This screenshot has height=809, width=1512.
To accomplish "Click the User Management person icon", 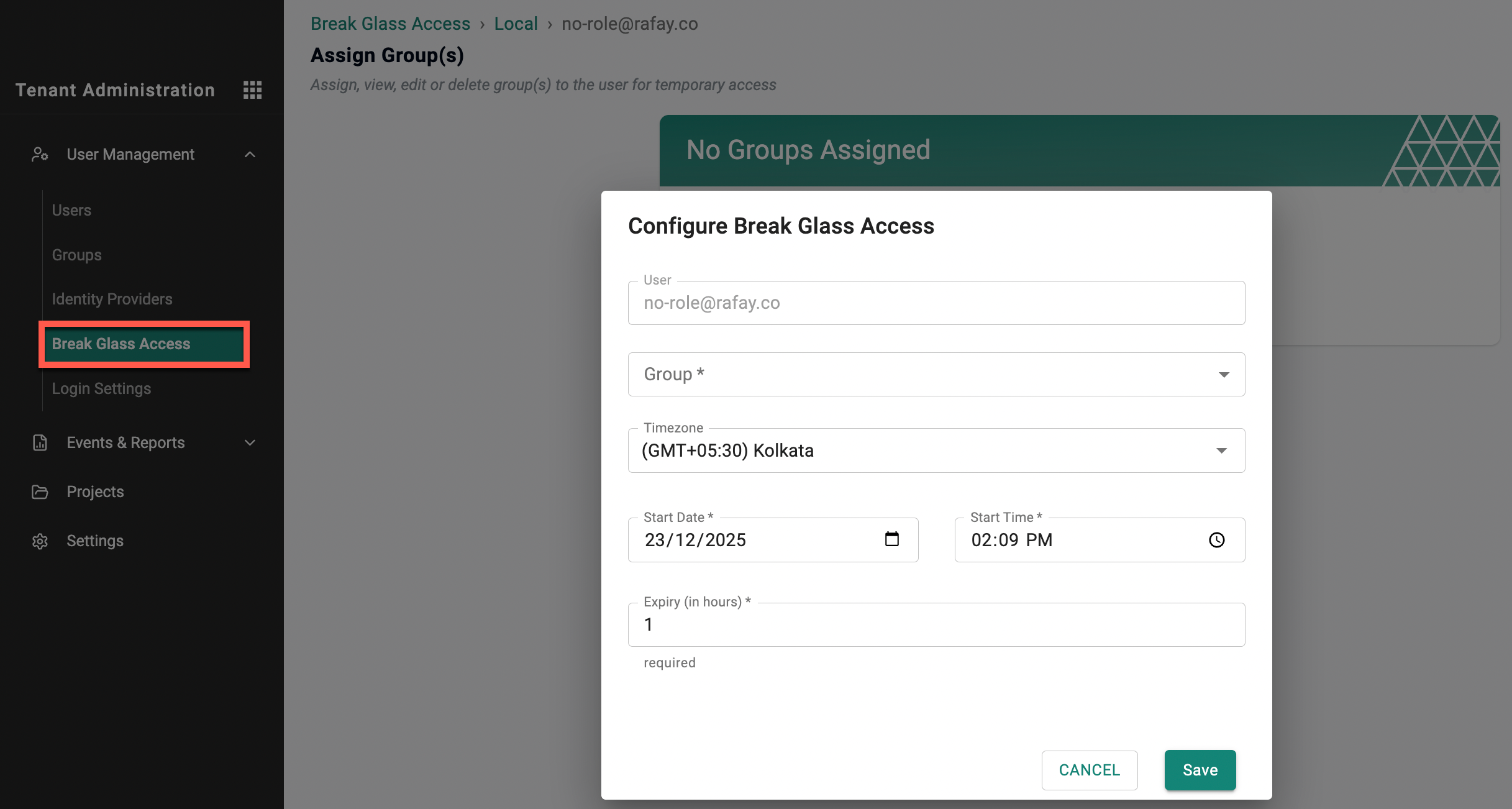I will tap(40, 154).
